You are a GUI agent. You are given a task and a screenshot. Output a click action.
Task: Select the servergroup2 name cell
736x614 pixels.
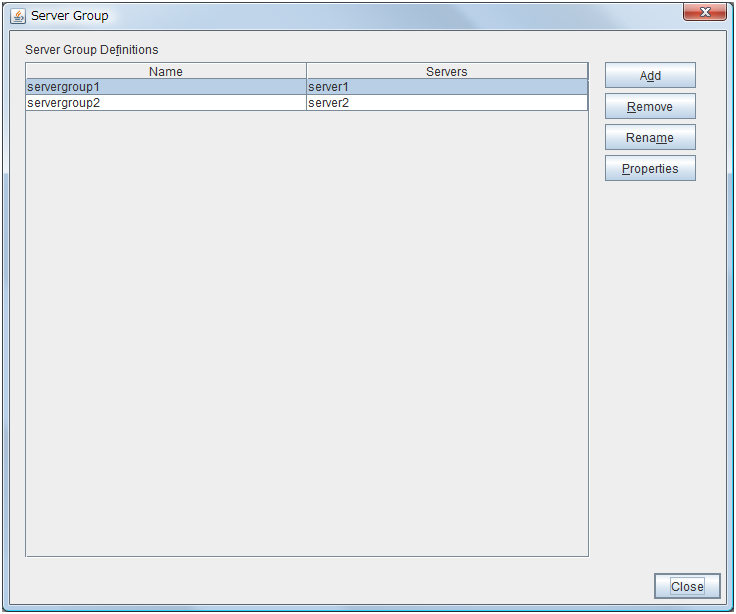coord(166,103)
